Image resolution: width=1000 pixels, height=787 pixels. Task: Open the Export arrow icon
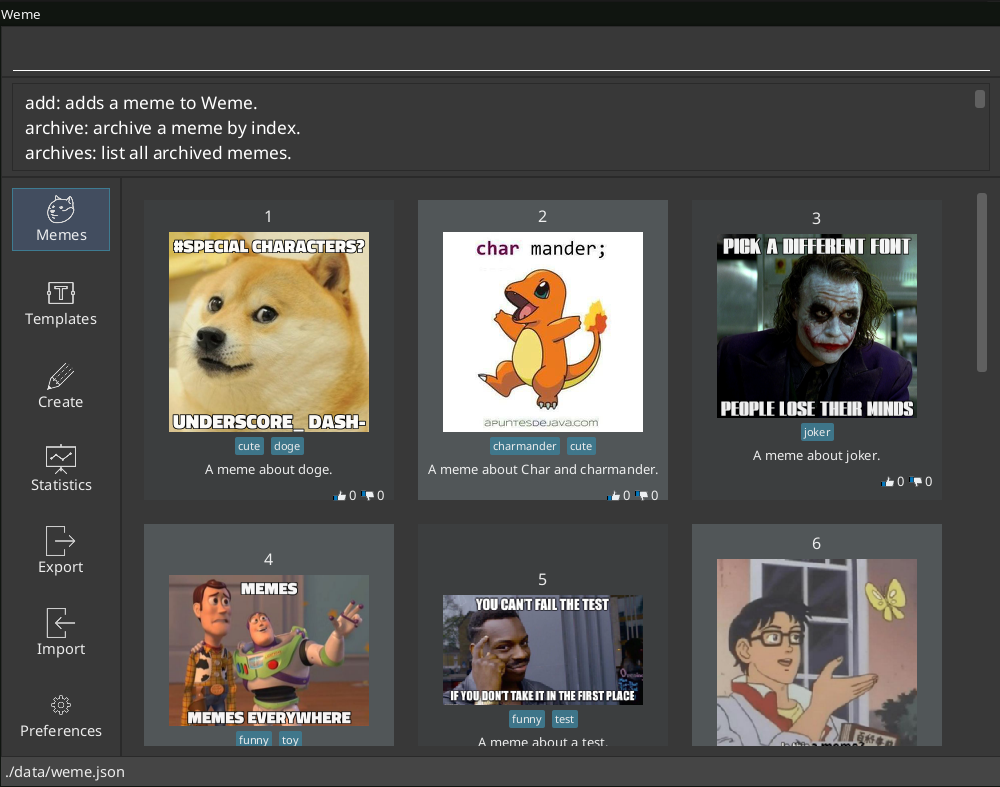[x=61, y=541]
